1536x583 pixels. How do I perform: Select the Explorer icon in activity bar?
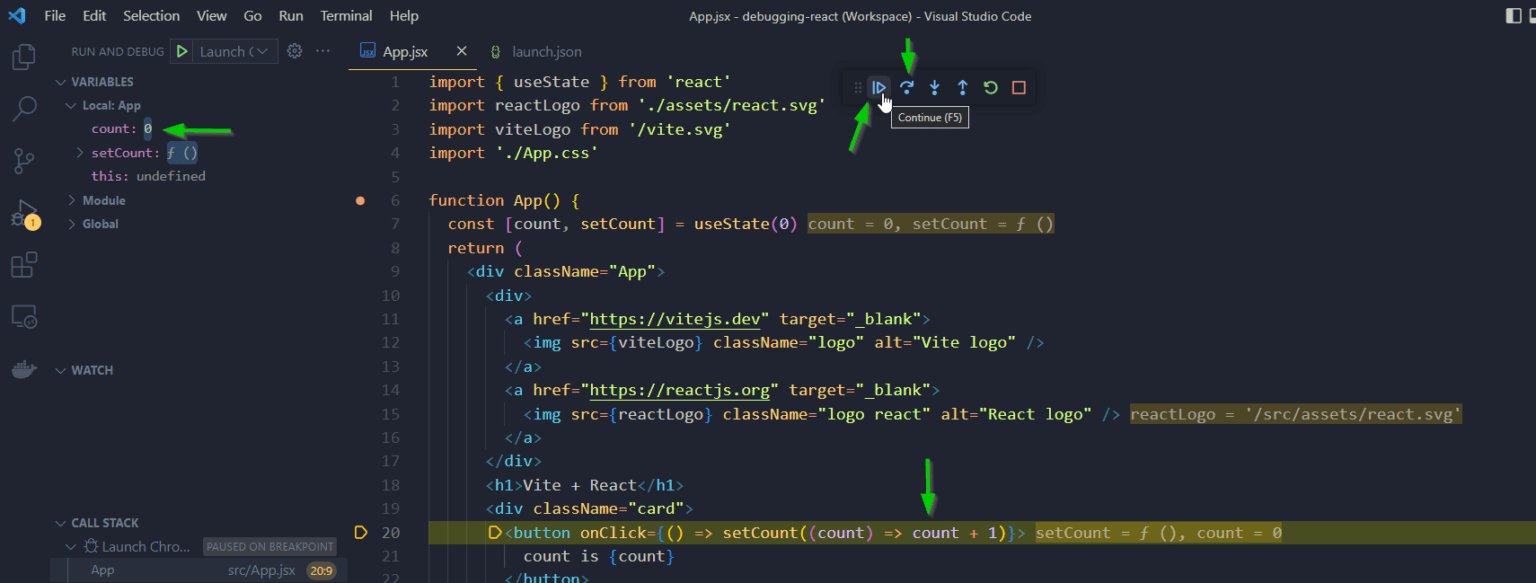click(x=22, y=57)
